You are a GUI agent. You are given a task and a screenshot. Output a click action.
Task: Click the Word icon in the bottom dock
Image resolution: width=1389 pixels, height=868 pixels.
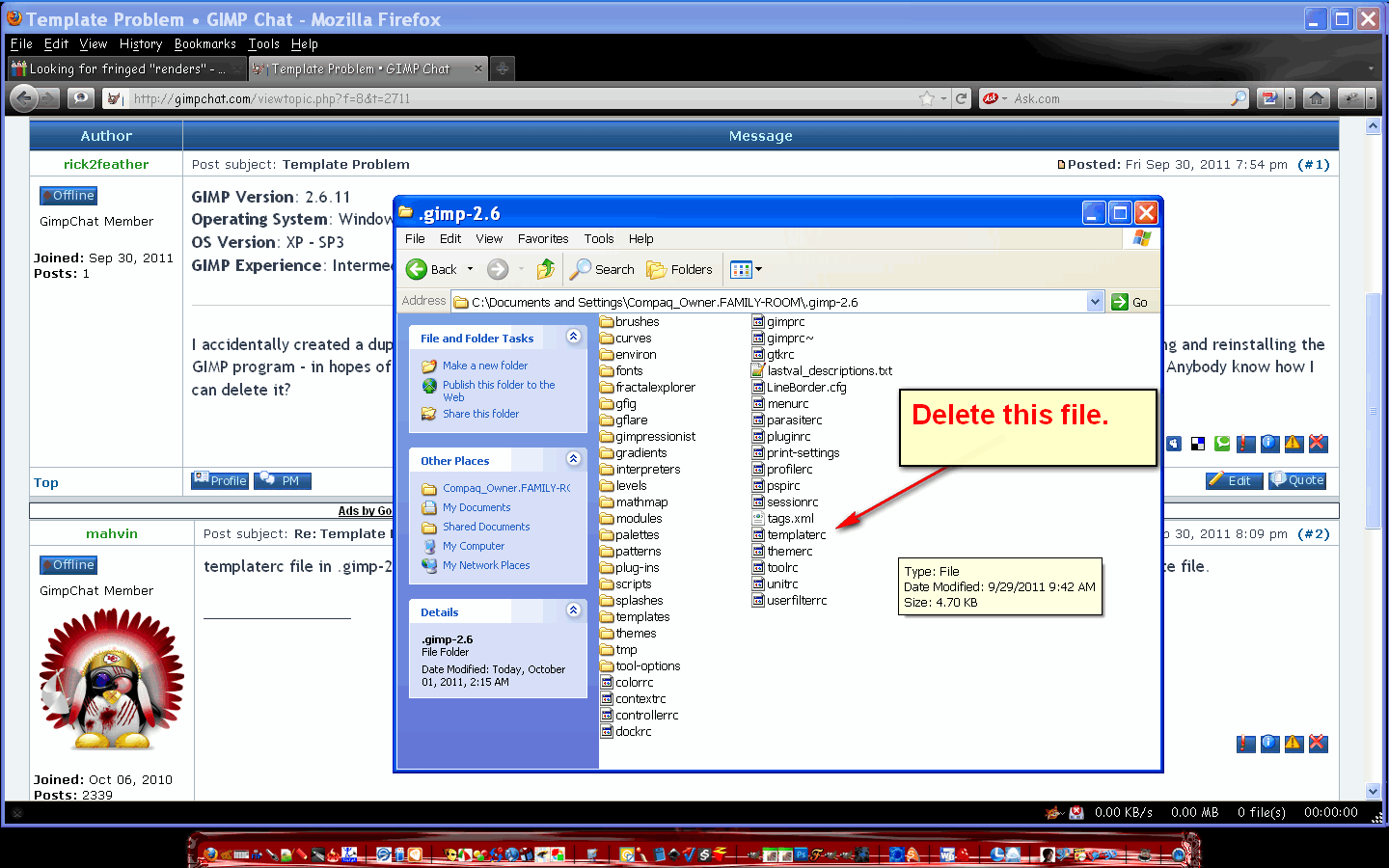click(x=947, y=854)
